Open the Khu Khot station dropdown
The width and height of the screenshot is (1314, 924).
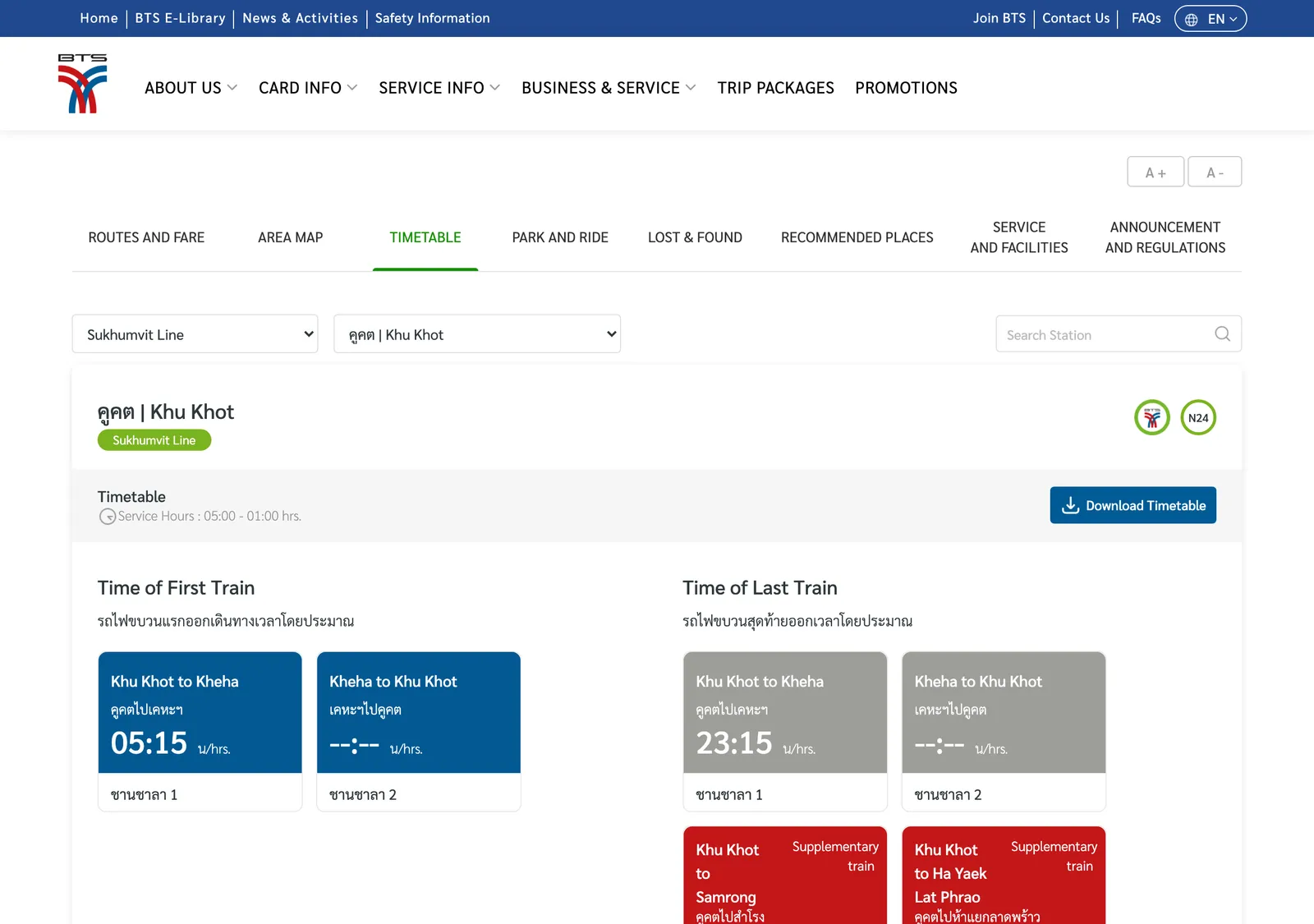[x=477, y=334]
